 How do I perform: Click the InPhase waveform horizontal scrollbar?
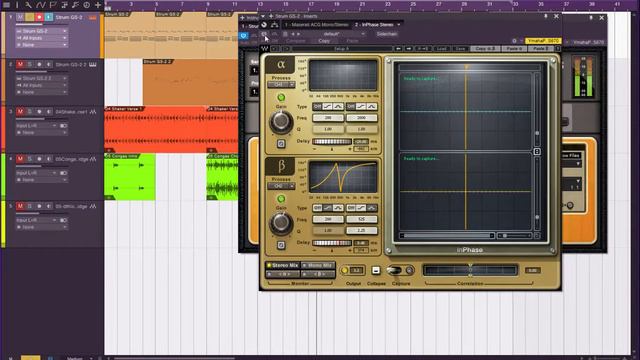(x=447, y=236)
